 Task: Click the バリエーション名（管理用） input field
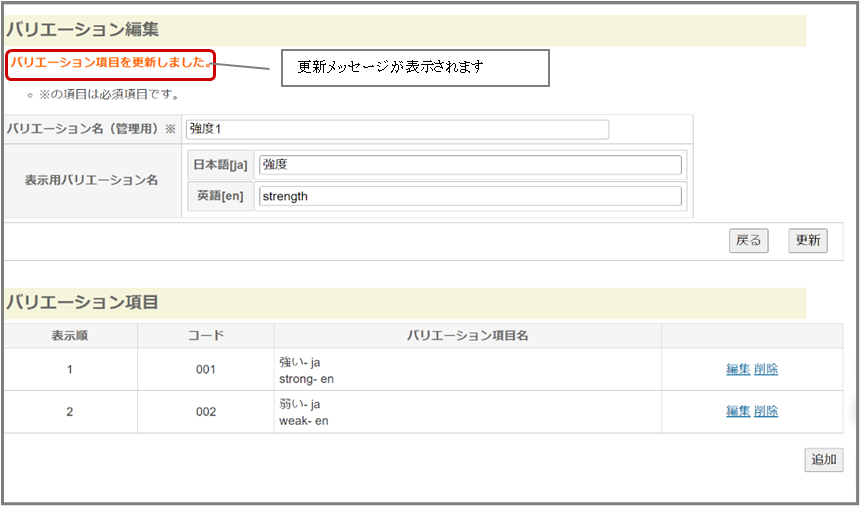pos(397,130)
